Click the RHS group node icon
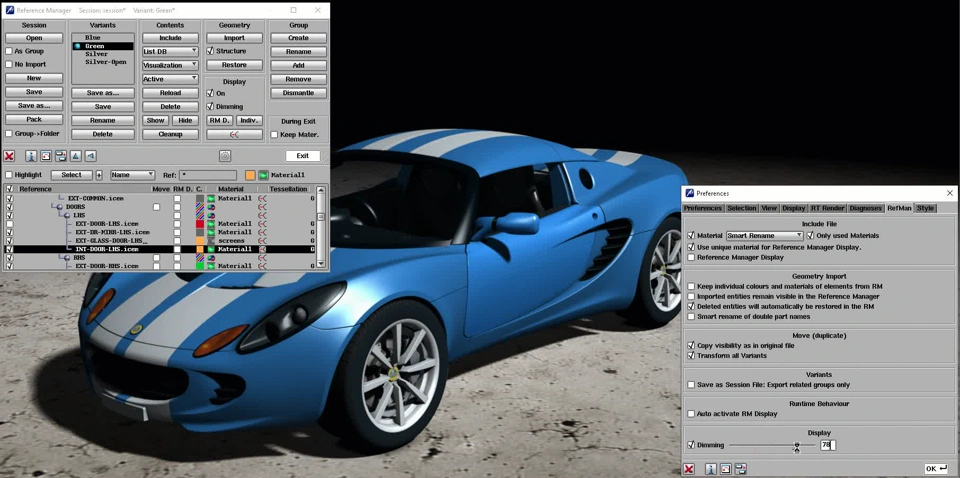Image resolution: width=960 pixels, height=478 pixels. pos(67,258)
